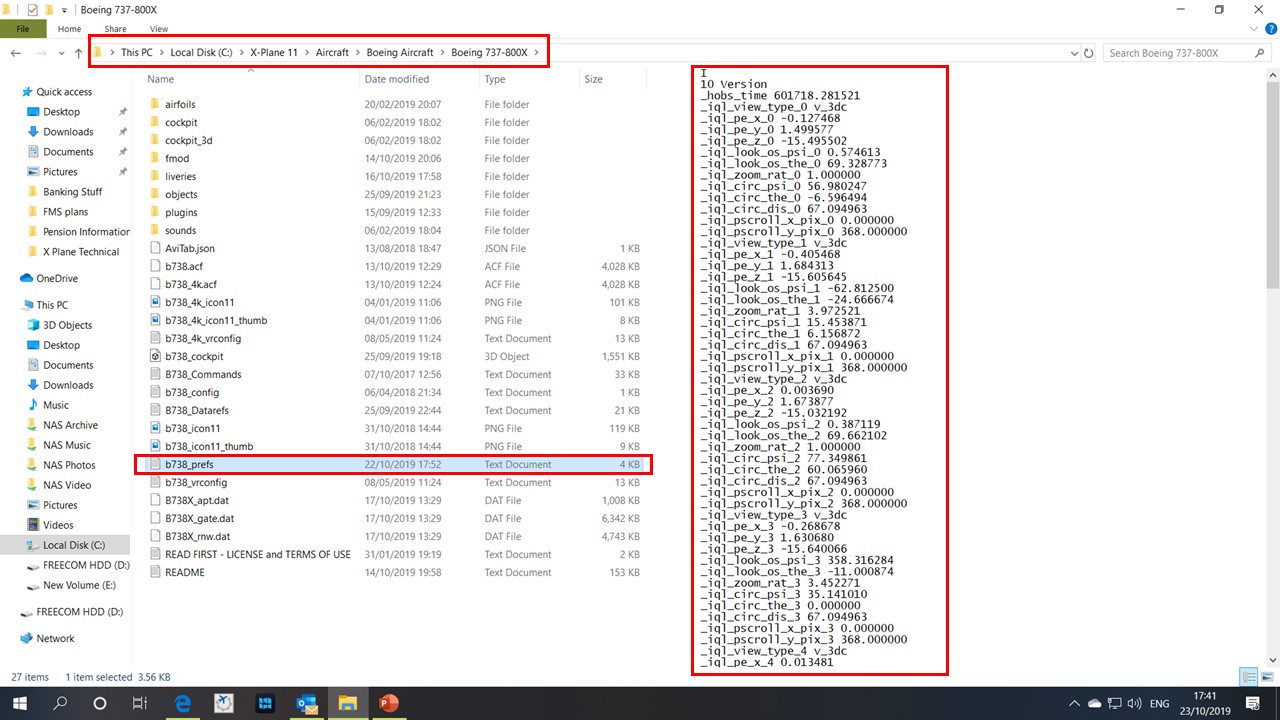
Task: Click the search magnifier icon in search box
Action: coord(1259,53)
